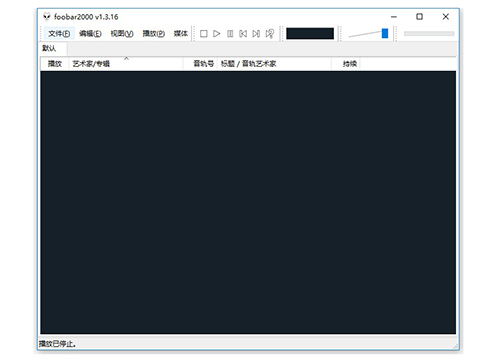Skip to the next track
Viewport: 500px width, 360px height.
(256, 34)
